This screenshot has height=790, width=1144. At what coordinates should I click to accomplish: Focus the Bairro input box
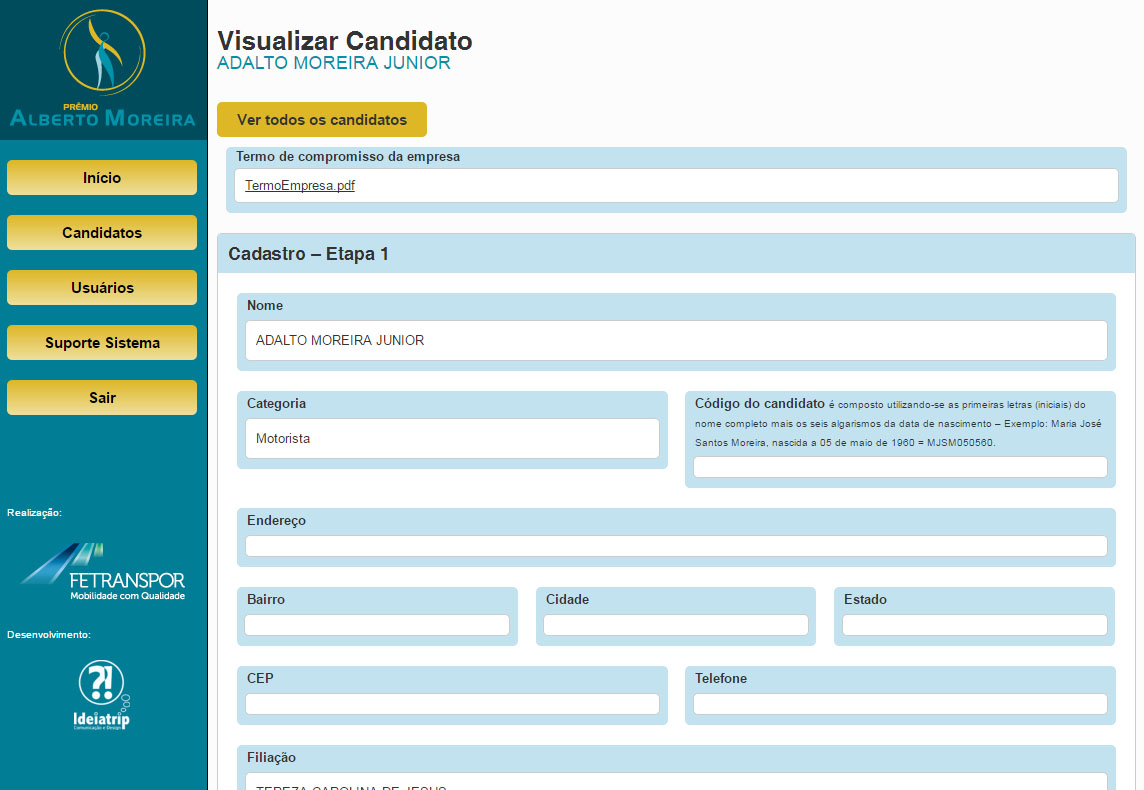[377, 625]
